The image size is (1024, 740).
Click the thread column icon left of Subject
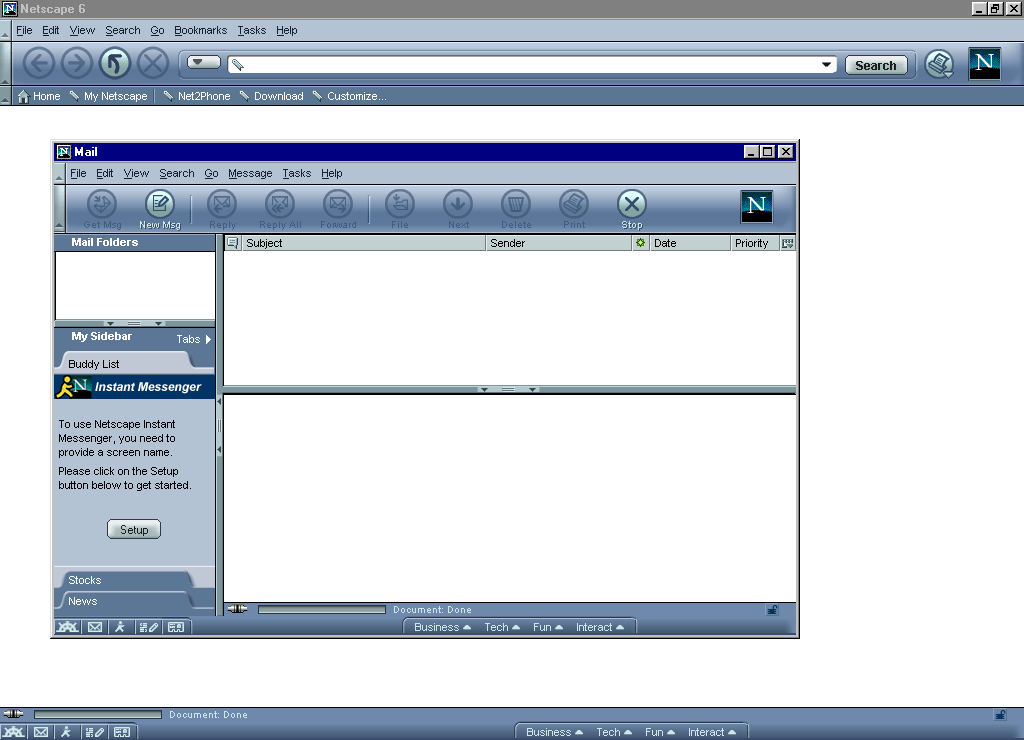click(x=232, y=243)
